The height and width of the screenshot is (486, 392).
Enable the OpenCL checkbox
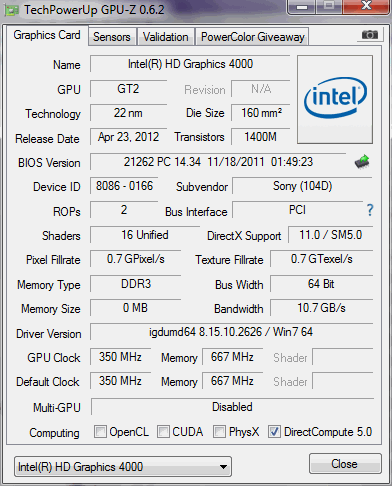tap(100, 431)
